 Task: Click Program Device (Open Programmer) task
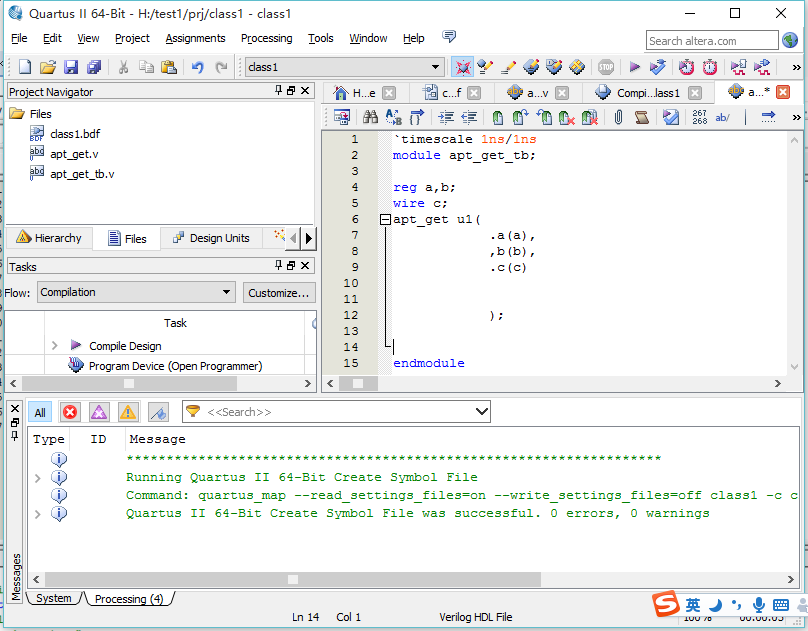(175, 366)
